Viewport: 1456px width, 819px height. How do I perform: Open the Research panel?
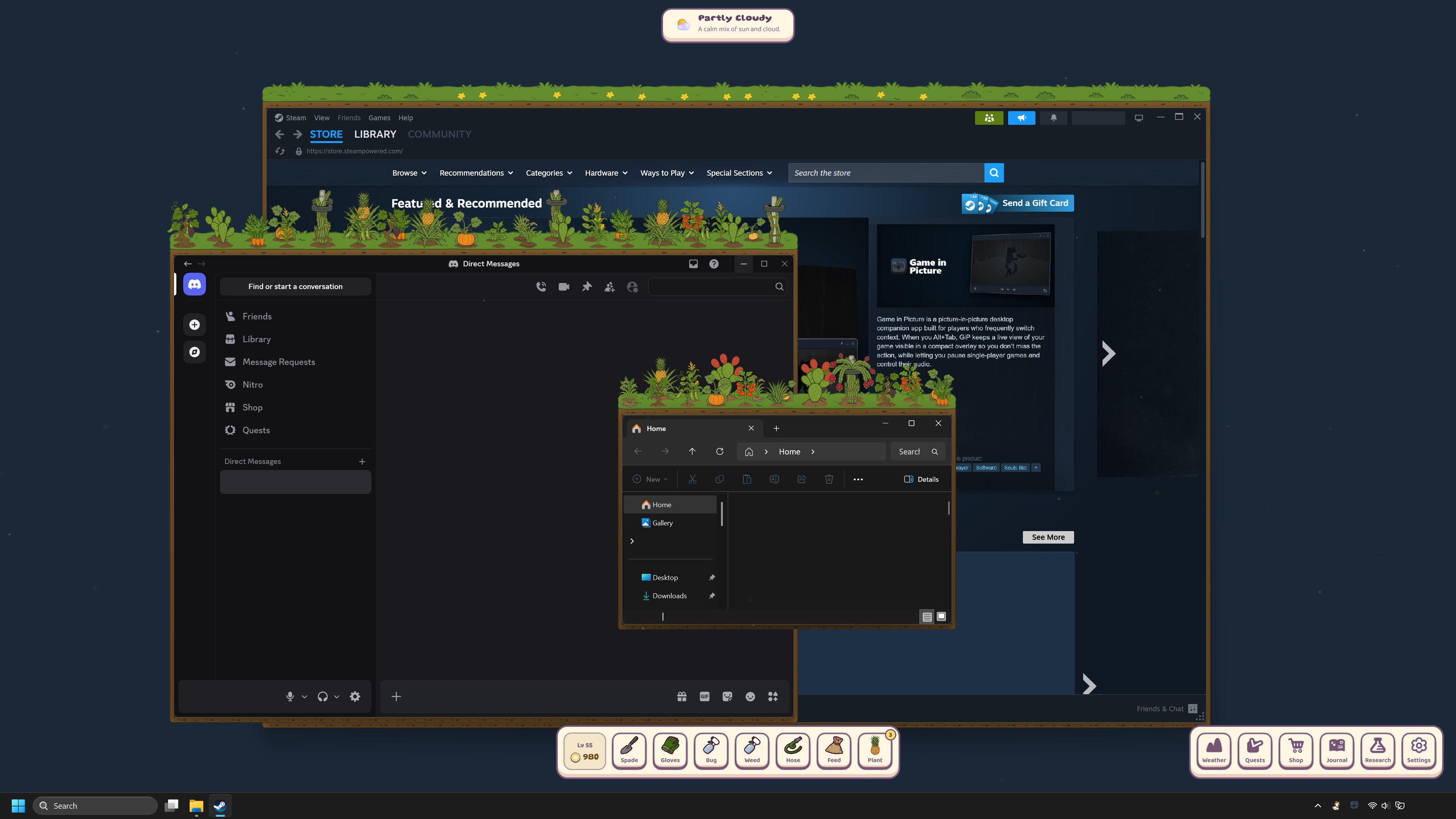(x=1378, y=751)
